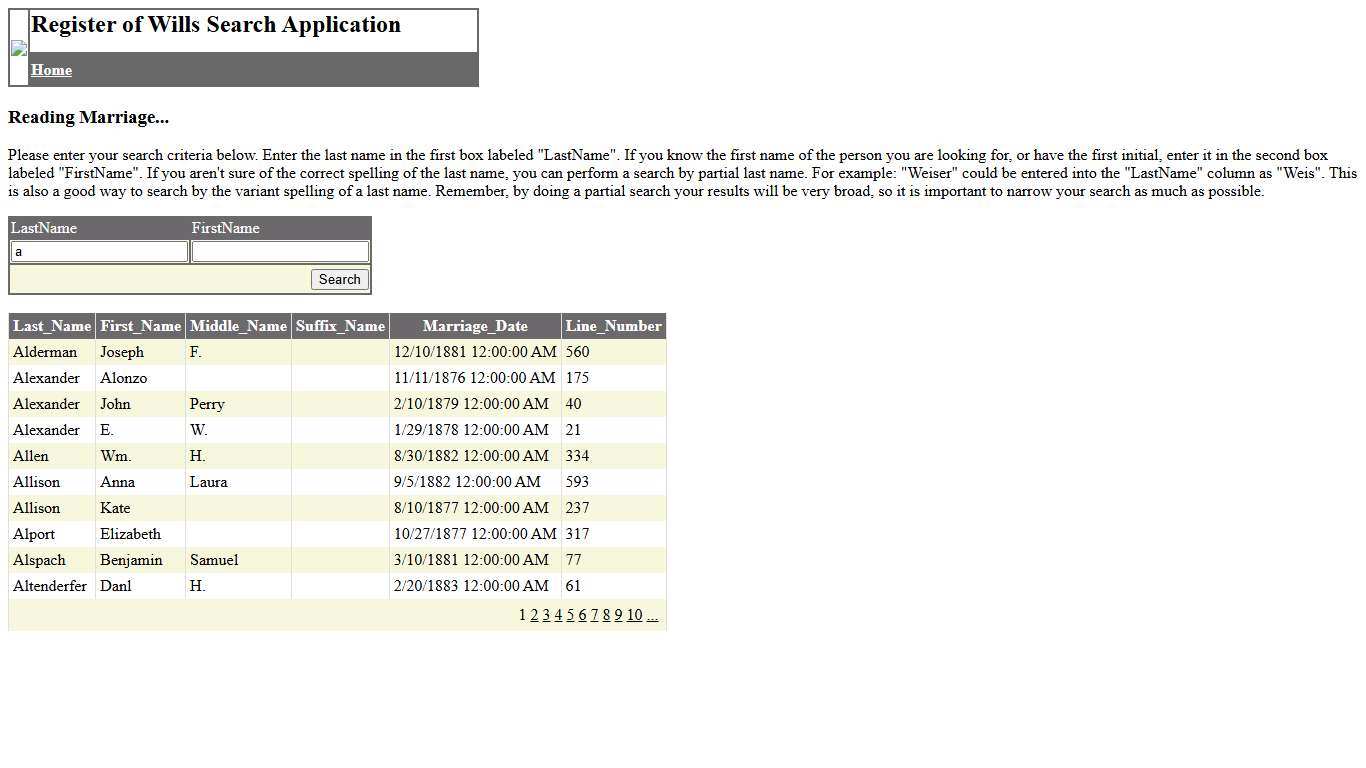Click the LastName input field
Image resolution: width=1366 pixels, height=768 pixels.
(x=97, y=251)
